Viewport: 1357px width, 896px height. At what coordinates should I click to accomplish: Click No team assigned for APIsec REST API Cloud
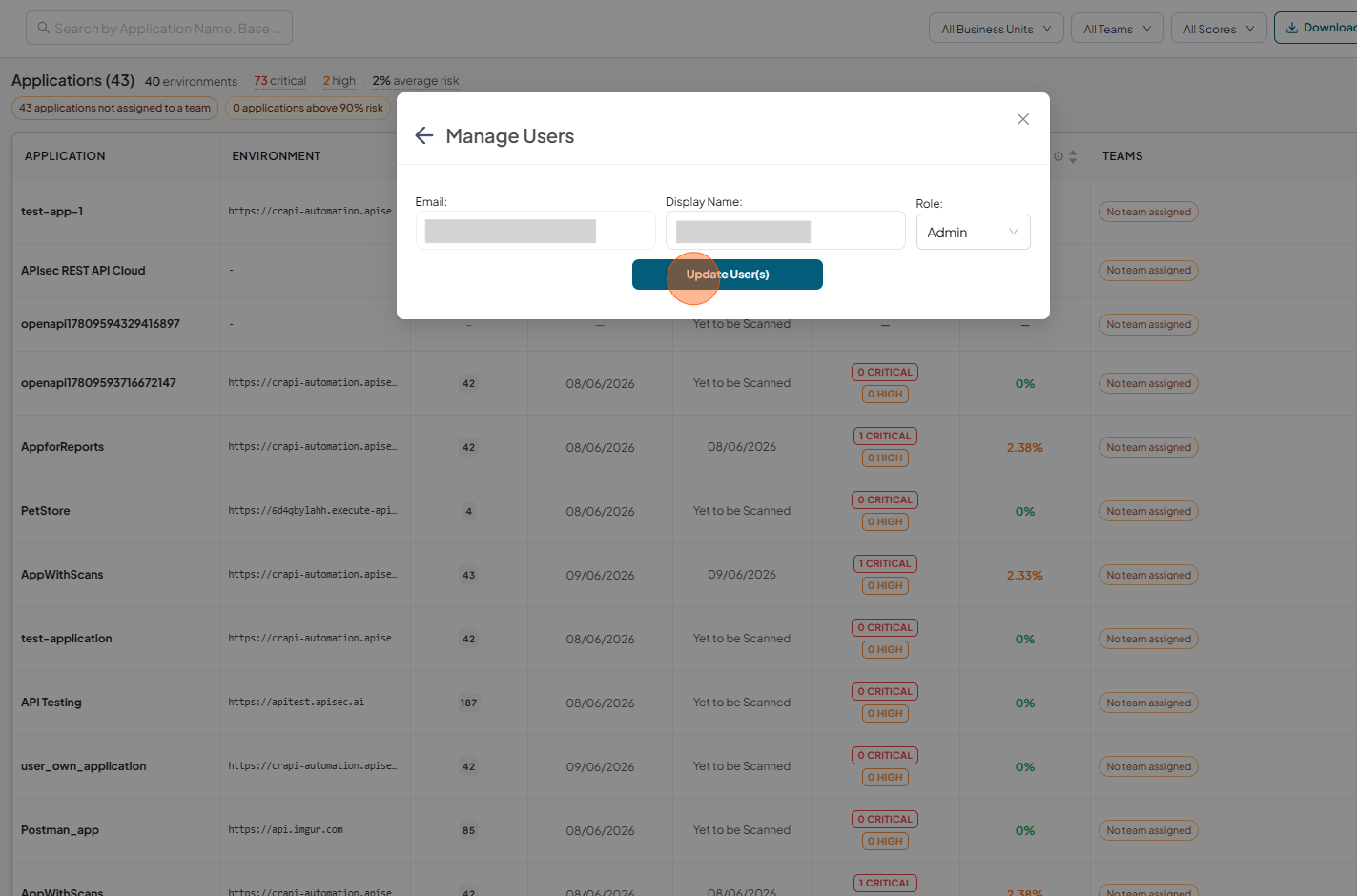click(1148, 271)
